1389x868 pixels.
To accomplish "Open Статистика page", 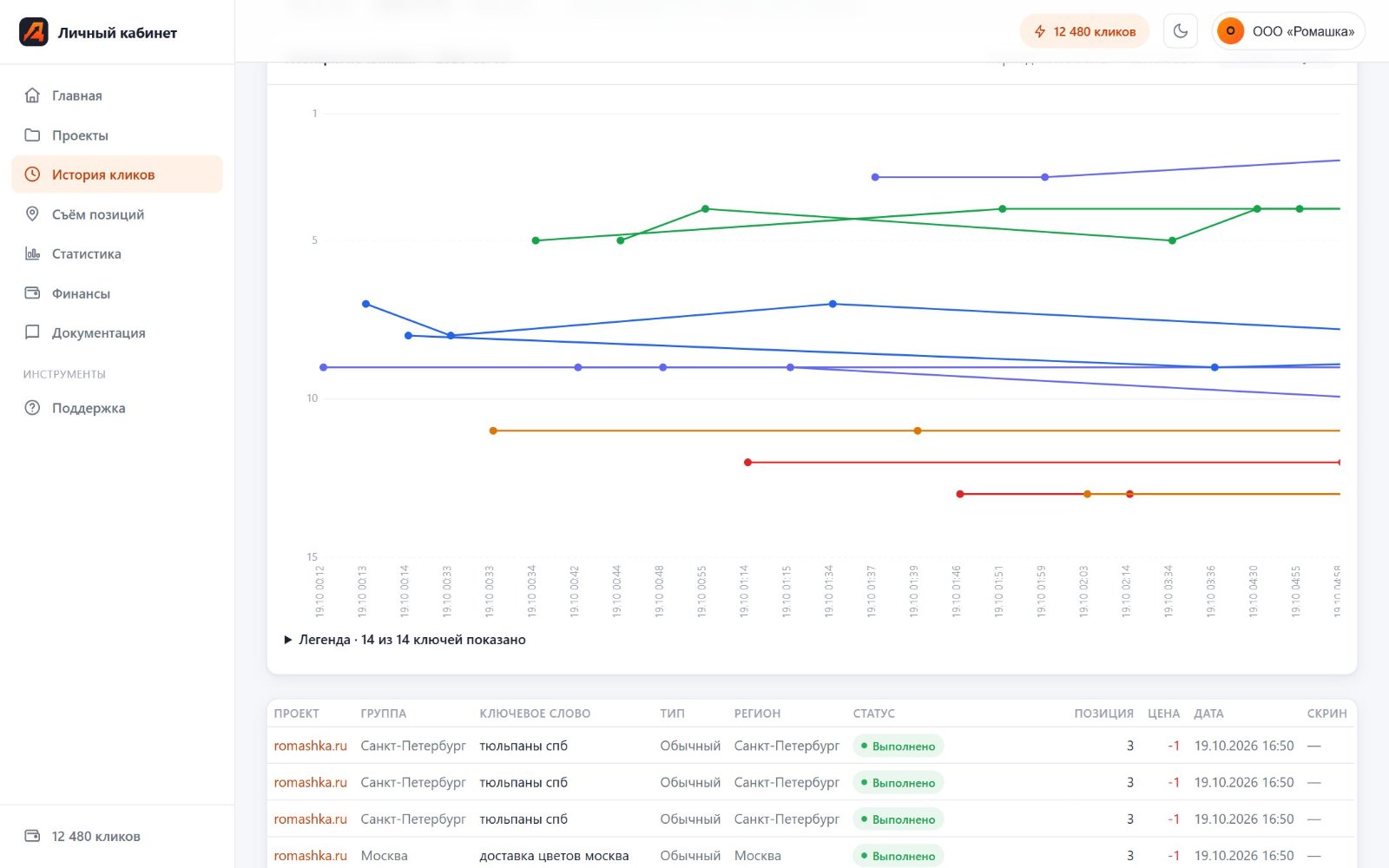I will tap(117, 253).
